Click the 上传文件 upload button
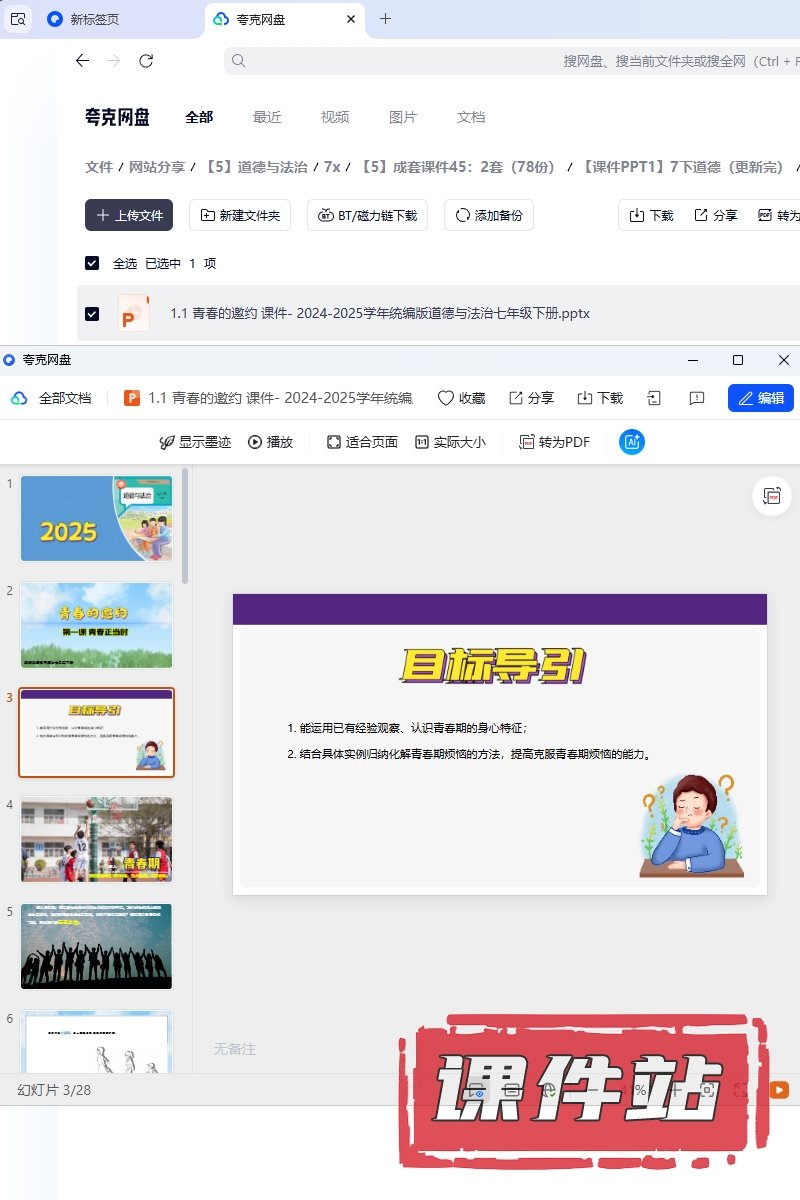Image resolution: width=800 pixels, height=1200 pixels. (x=129, y=215)
